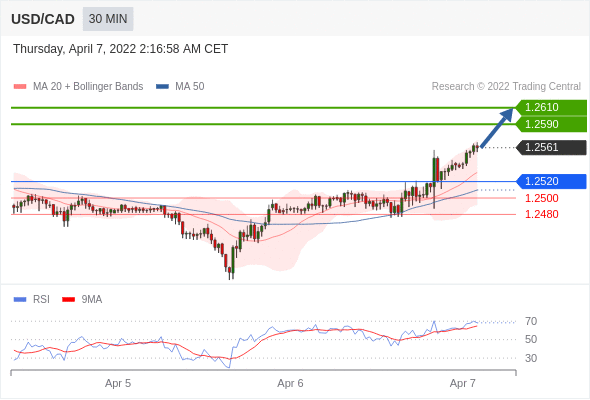Click the black 1.2561 current price tag
Screen dimensions: 590x400
pos(551,148)
